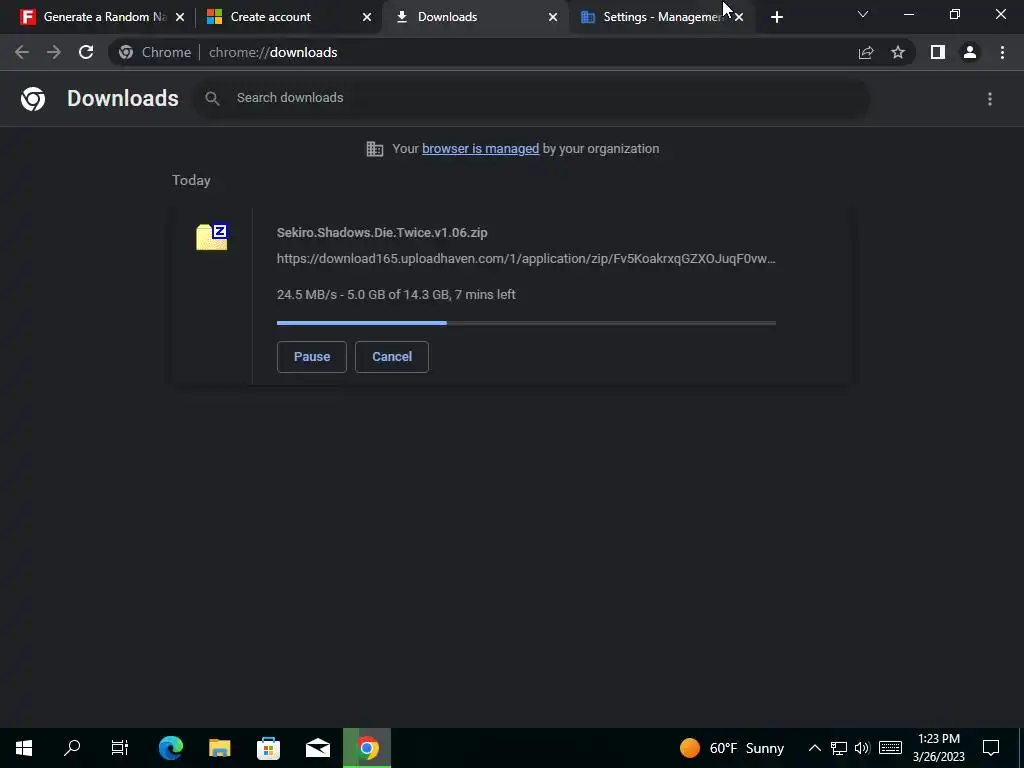Click the zip file icon for Sekiro download
Image resolution: width=1024 pixels, height=768 pixels.
(212, 237)
